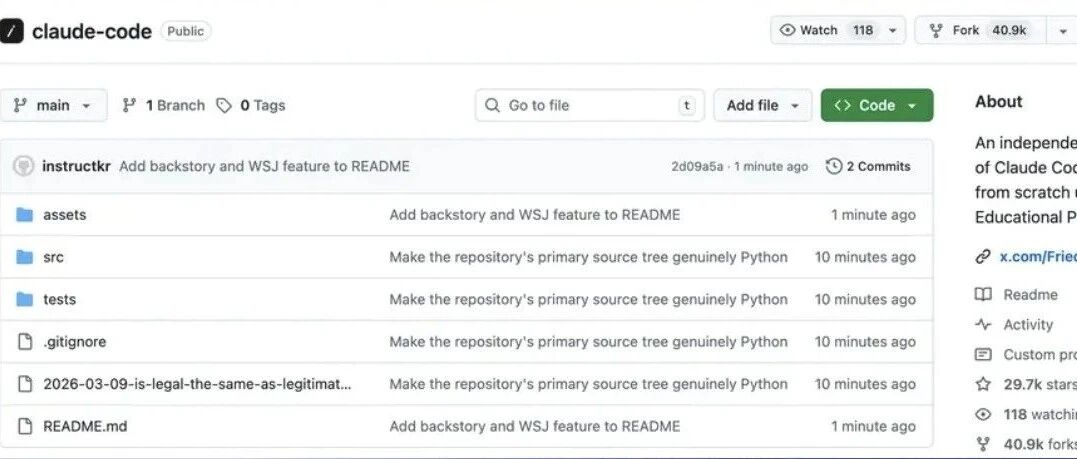Click the 1 minute ago timestamp for assets

point(873,215)
